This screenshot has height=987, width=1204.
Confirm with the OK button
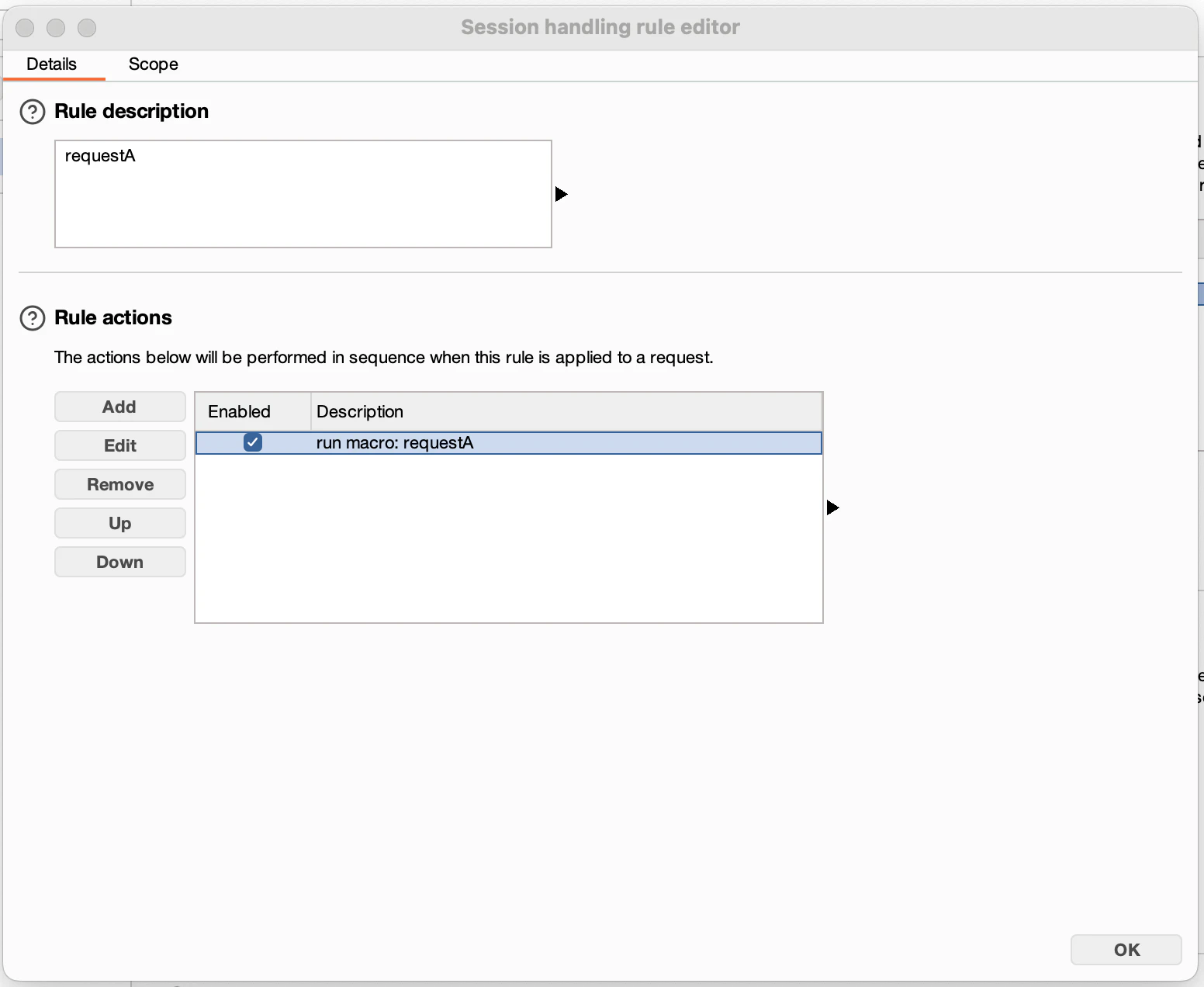[1126, 950]
